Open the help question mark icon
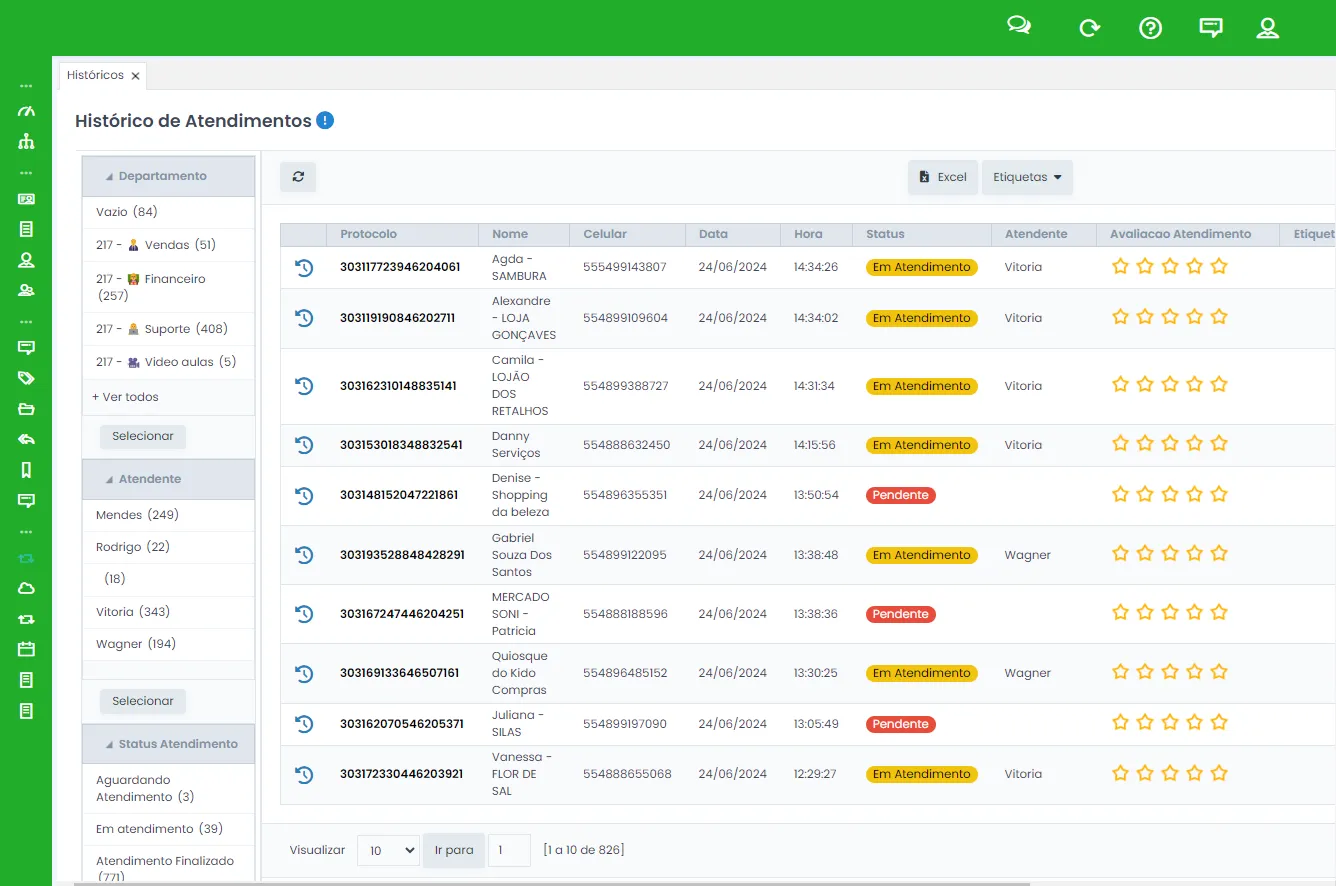The image size is (1336, 886). [1150, 28]
